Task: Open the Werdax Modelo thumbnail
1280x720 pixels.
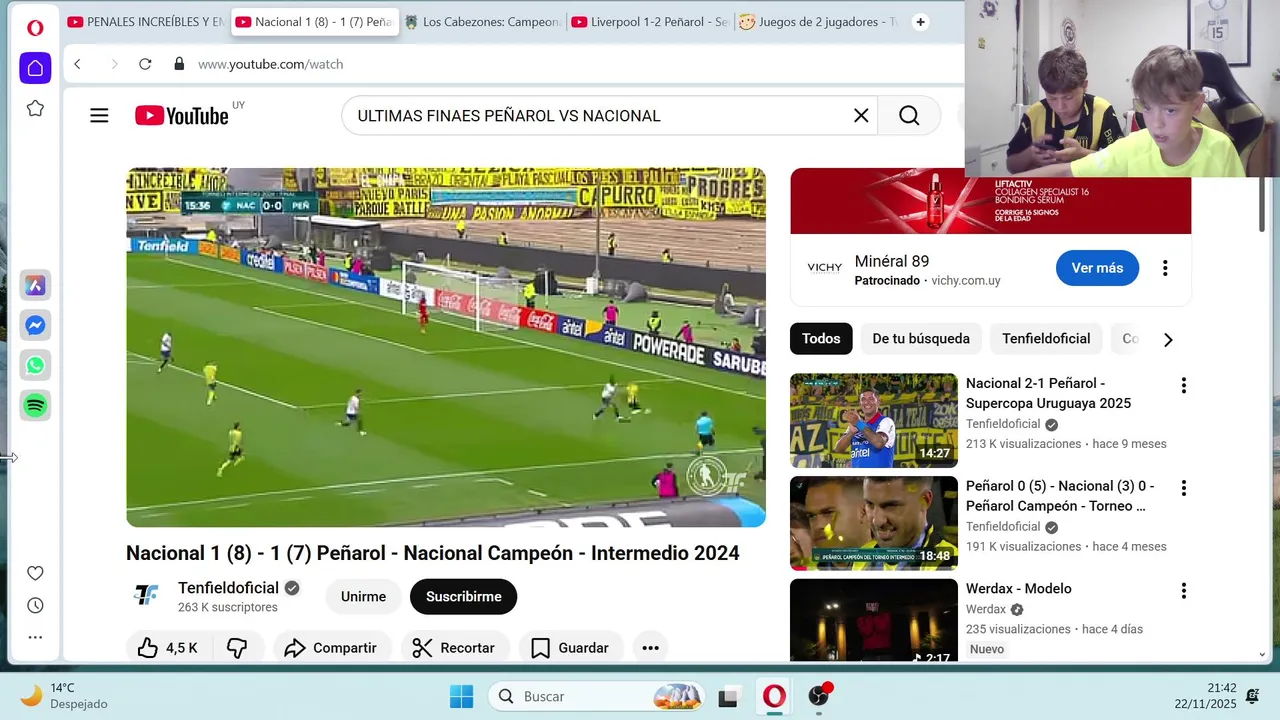Action: 874,620
